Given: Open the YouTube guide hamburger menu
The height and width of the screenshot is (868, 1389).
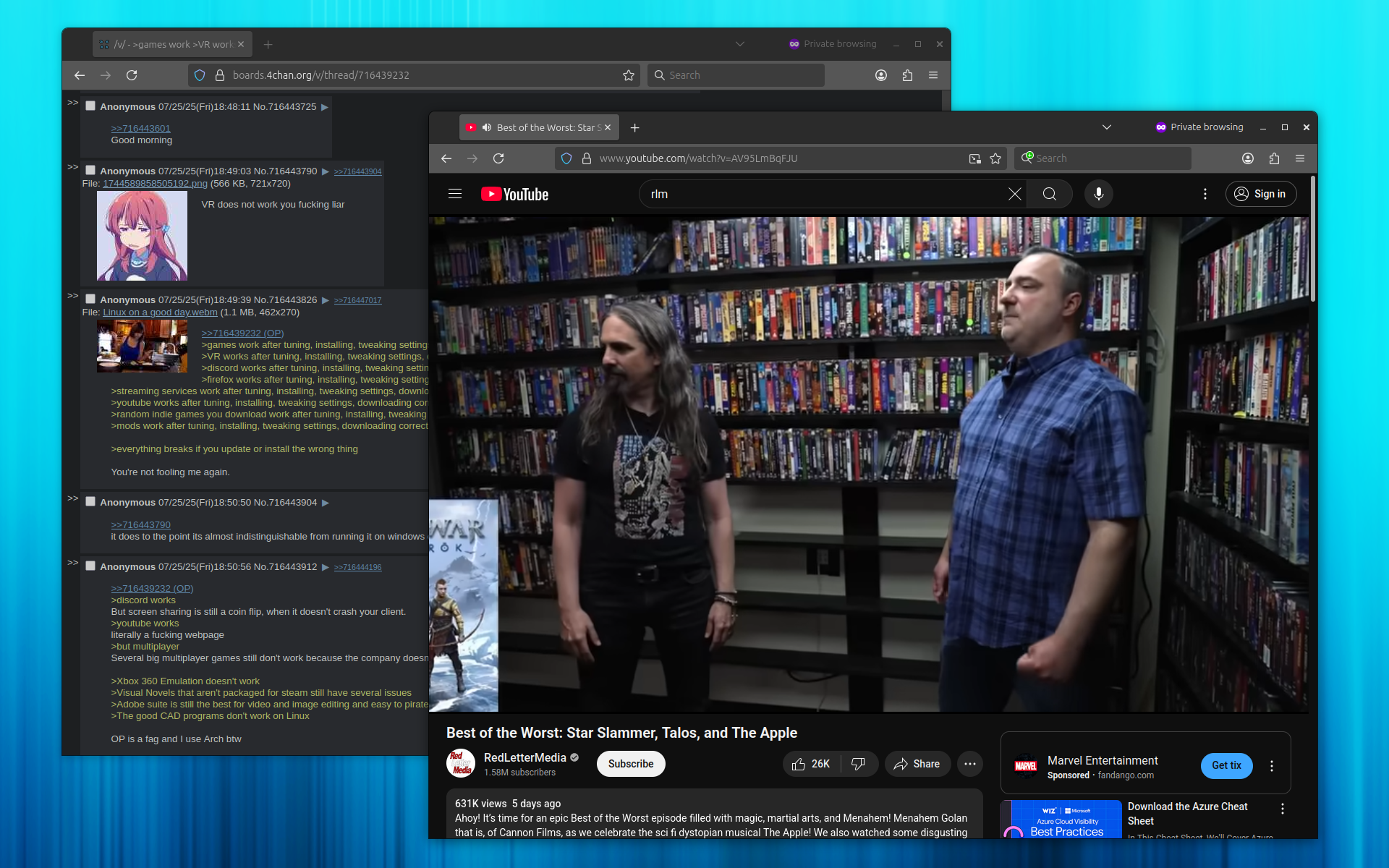Looking at the screenshot, I should pyautogui.click(x=455, y=194).
